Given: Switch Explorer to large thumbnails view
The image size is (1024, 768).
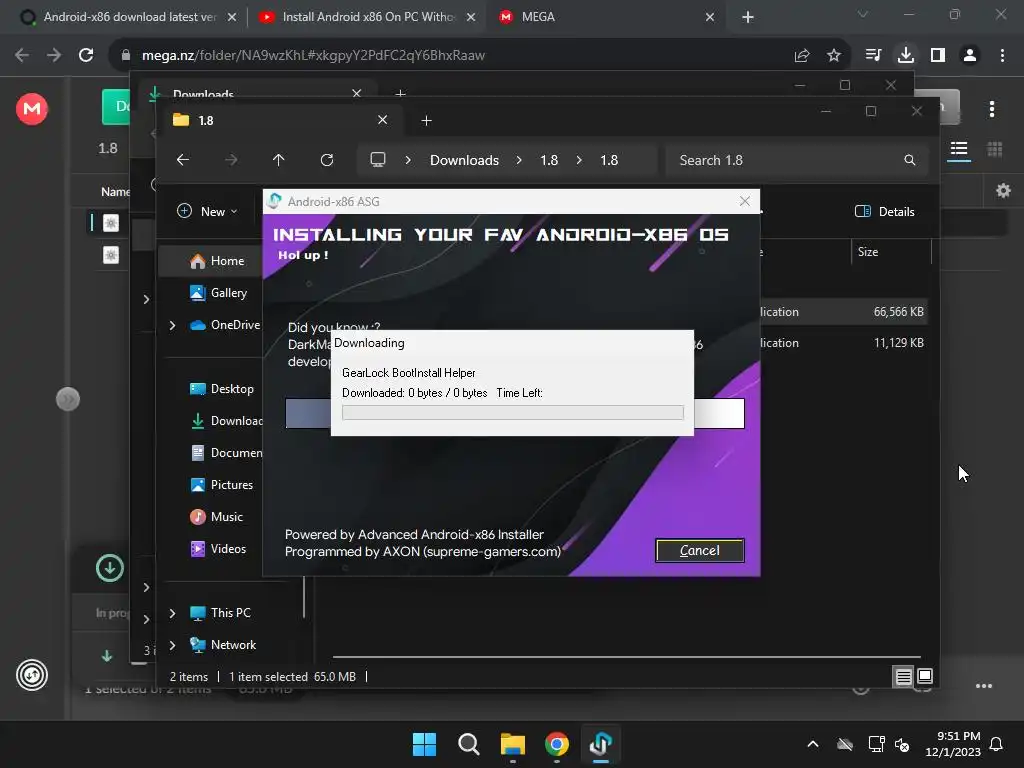Looking at the screenshot, I should click(925, 676).
